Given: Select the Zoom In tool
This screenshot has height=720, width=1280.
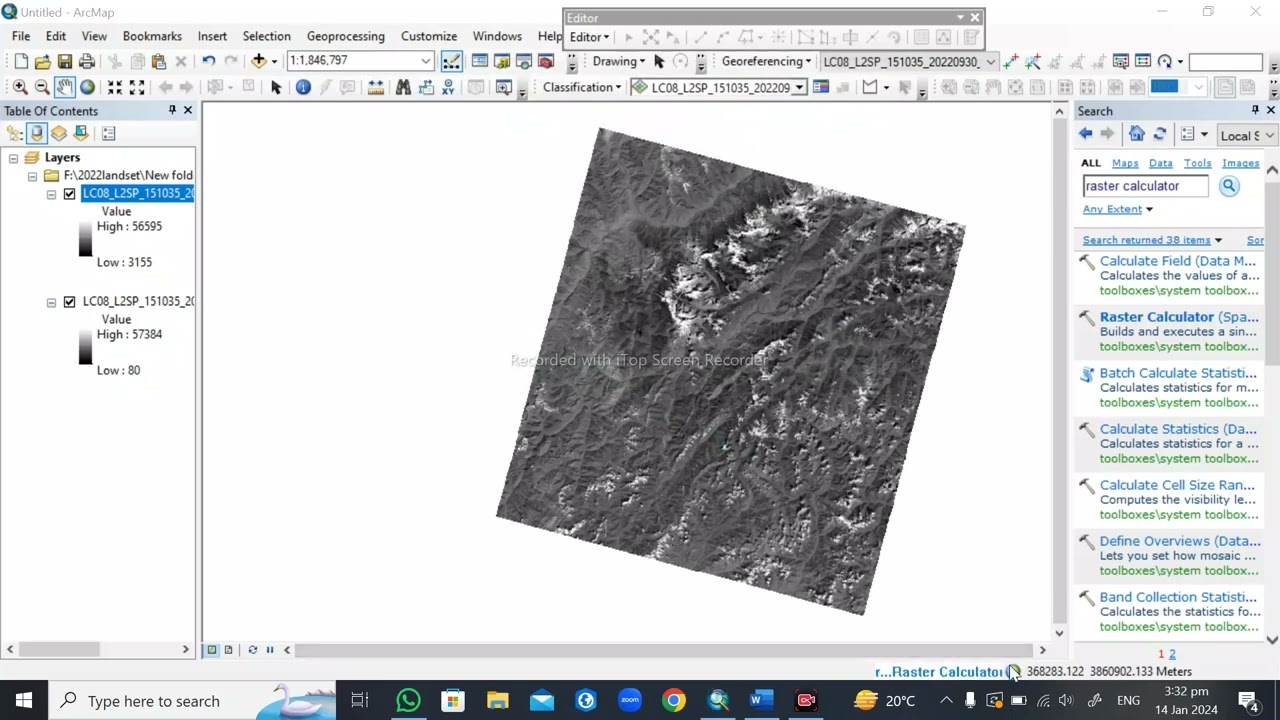Looking at the screenshot, I should click(20, 88).
